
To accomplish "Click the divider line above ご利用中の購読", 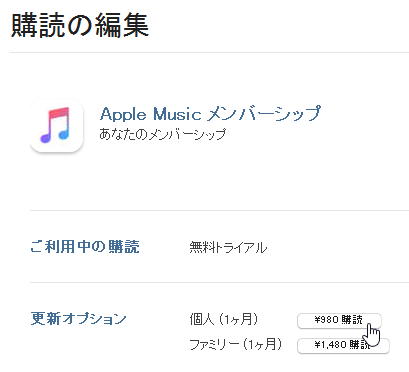I will tap(219, 211).
